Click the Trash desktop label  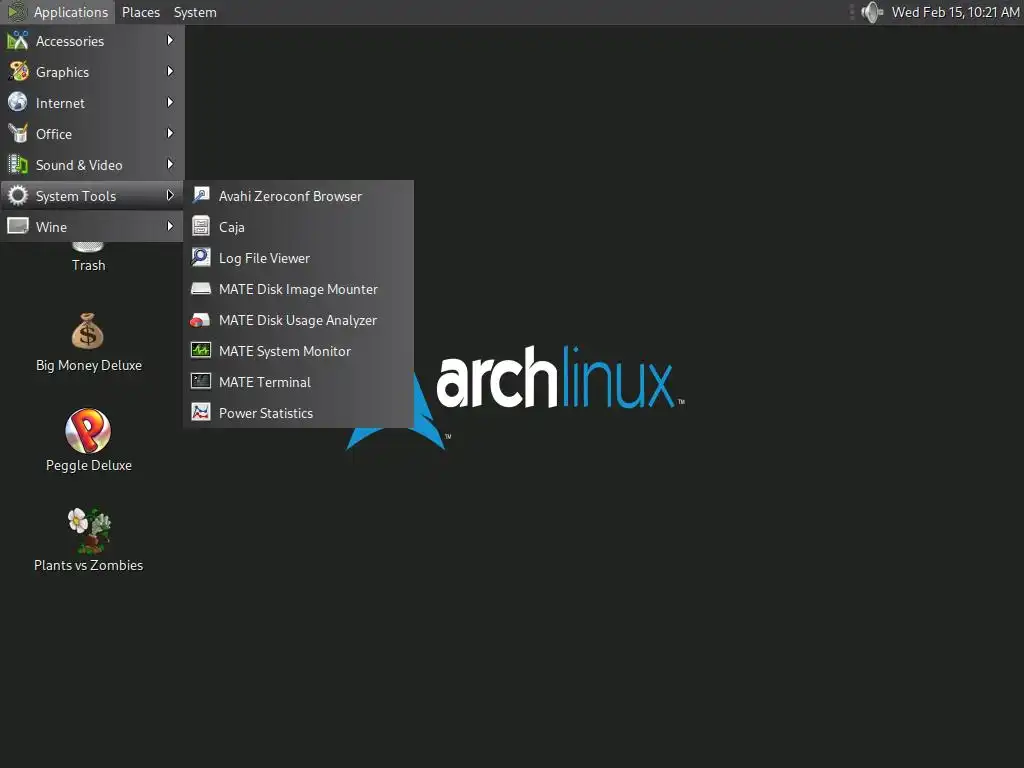[x=88, y=265]
